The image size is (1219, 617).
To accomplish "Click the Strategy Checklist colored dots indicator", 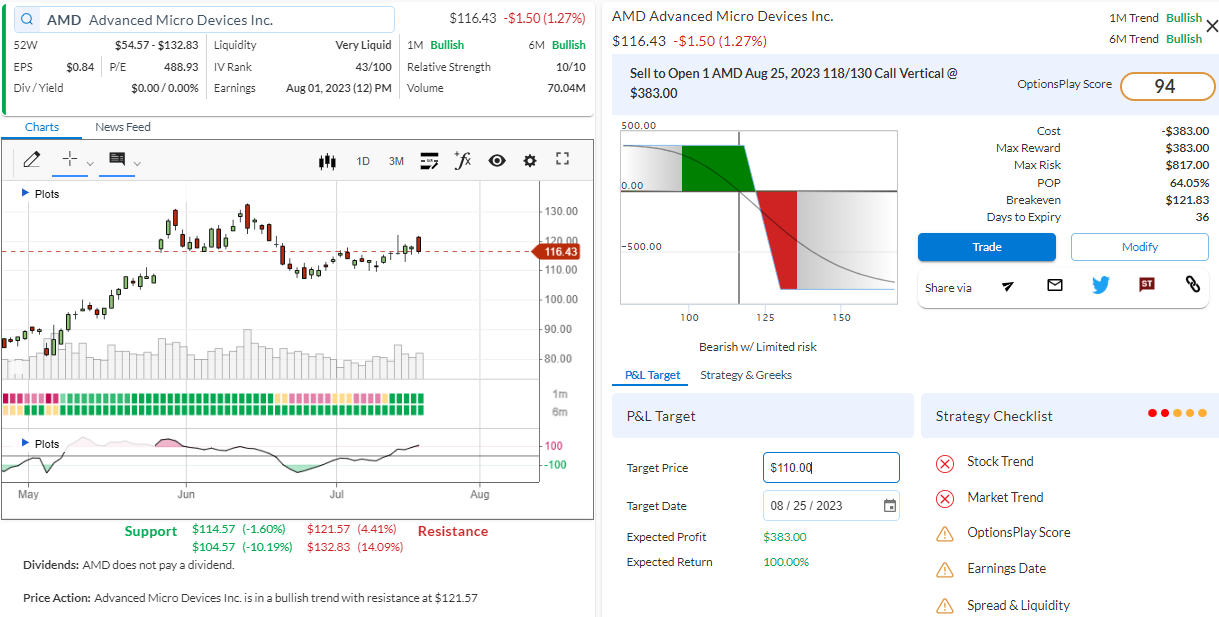I will click(x=1178, y=413).
